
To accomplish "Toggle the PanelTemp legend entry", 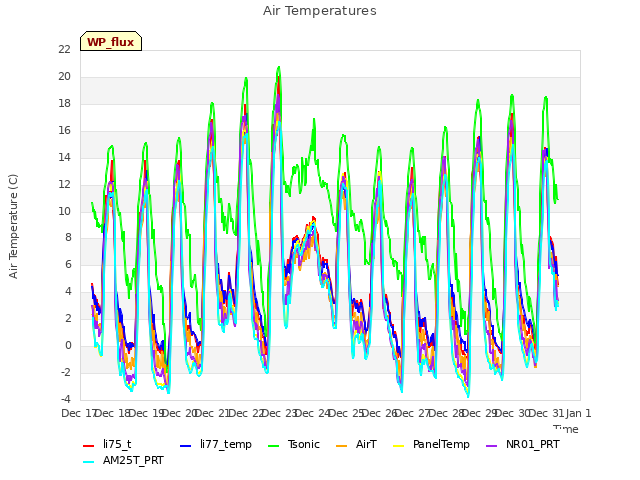I will click(431, 444).
